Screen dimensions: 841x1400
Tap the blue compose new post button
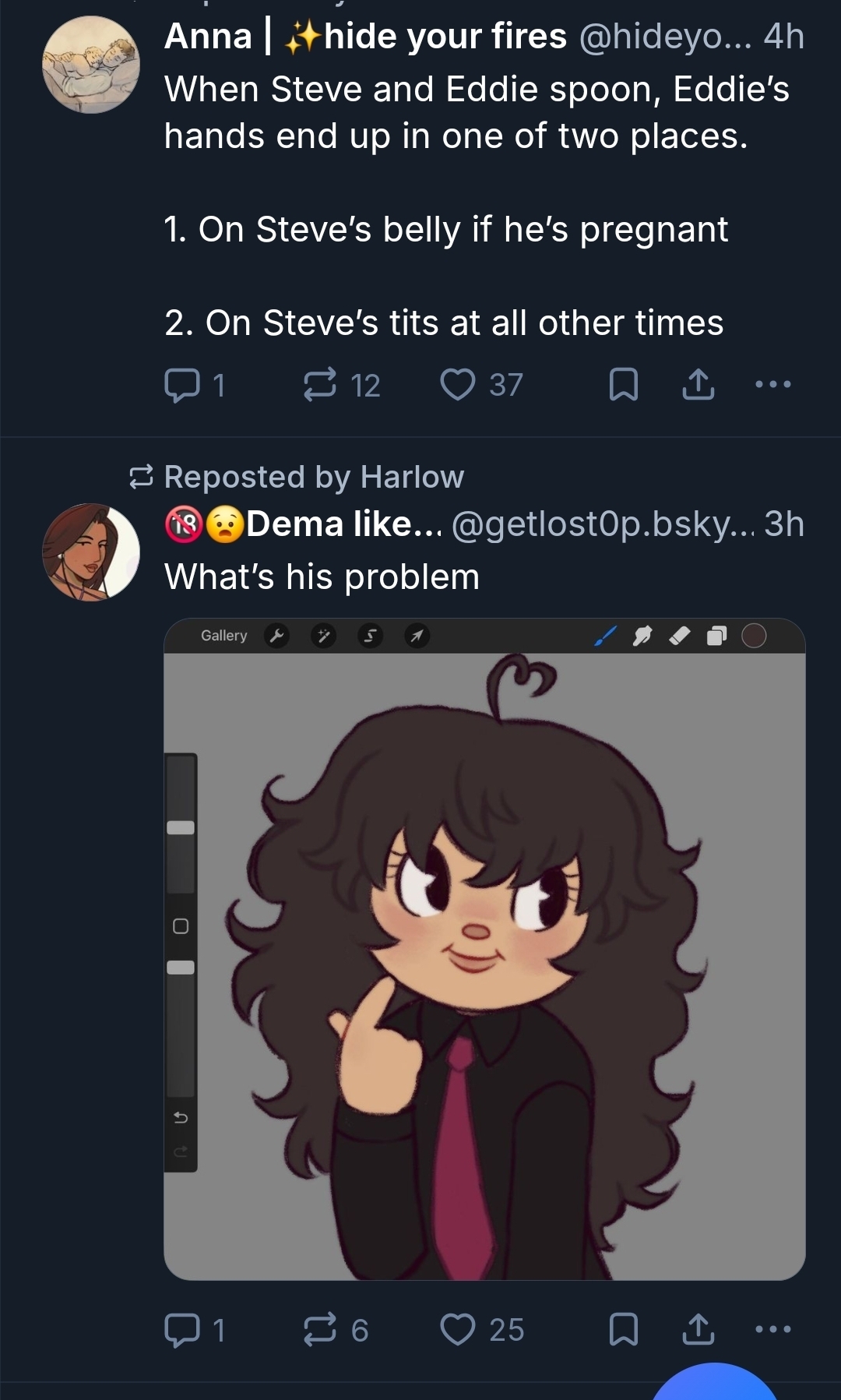[714, 1387]
